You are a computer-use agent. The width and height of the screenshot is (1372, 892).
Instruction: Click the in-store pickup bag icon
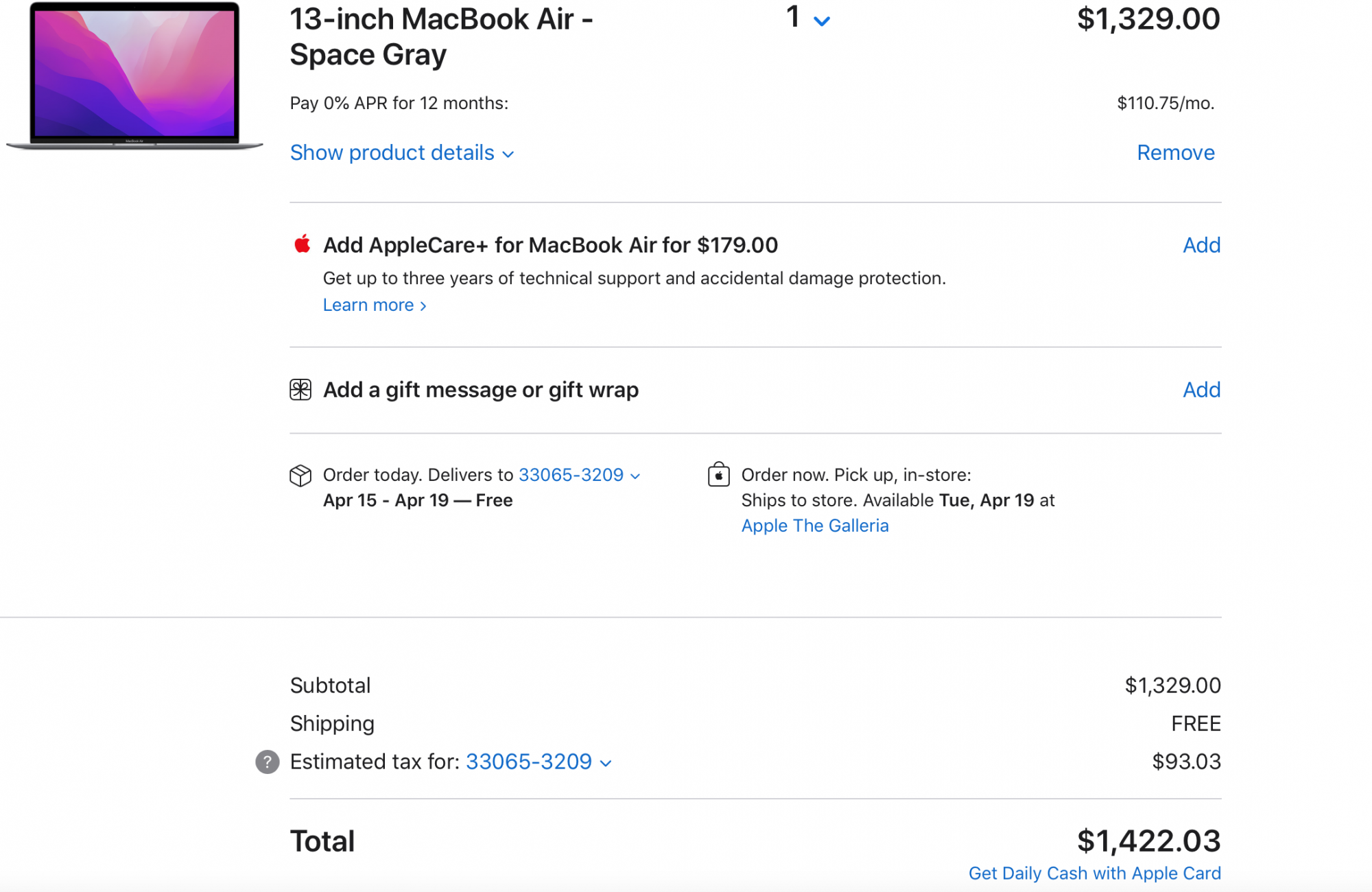(718, 474)
